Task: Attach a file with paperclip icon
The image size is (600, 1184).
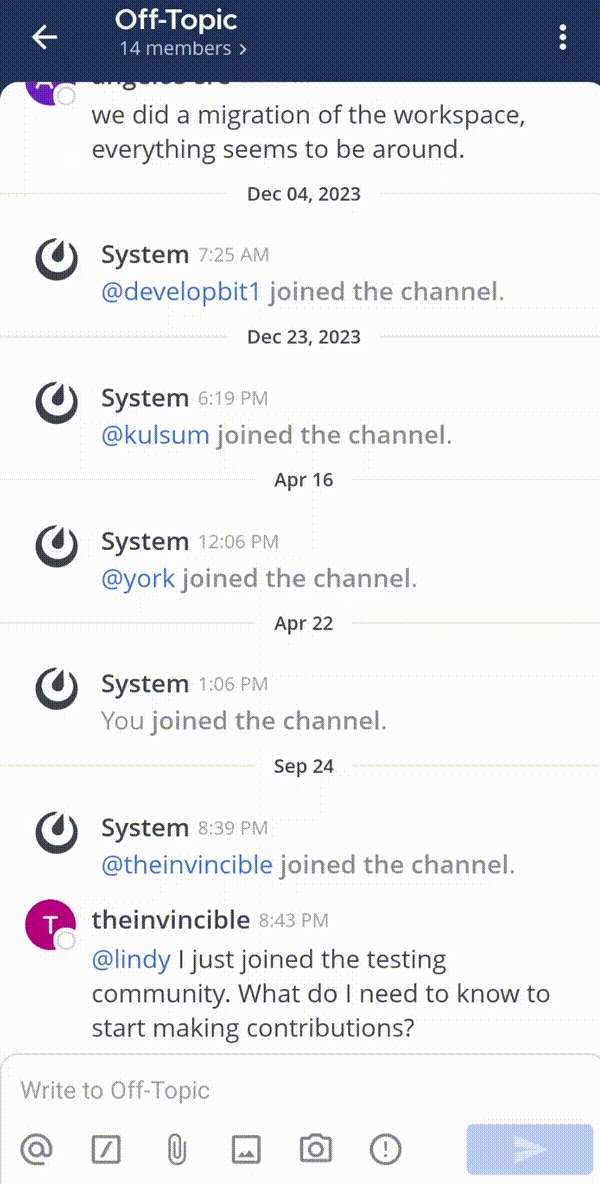Action: 176,1149
